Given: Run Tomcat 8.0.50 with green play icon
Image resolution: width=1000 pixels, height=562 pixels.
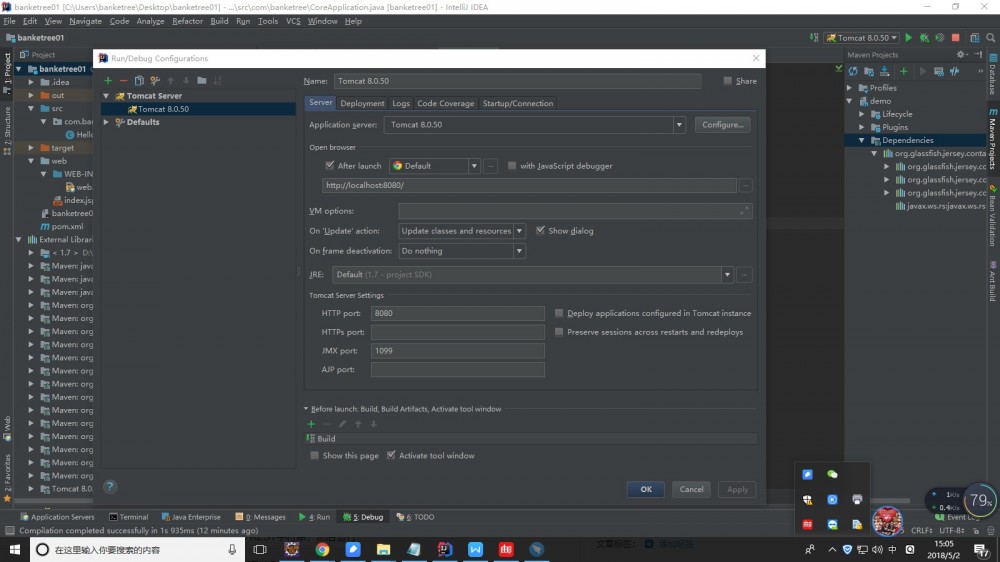Looking at the screenshot, I should [908, 38].
